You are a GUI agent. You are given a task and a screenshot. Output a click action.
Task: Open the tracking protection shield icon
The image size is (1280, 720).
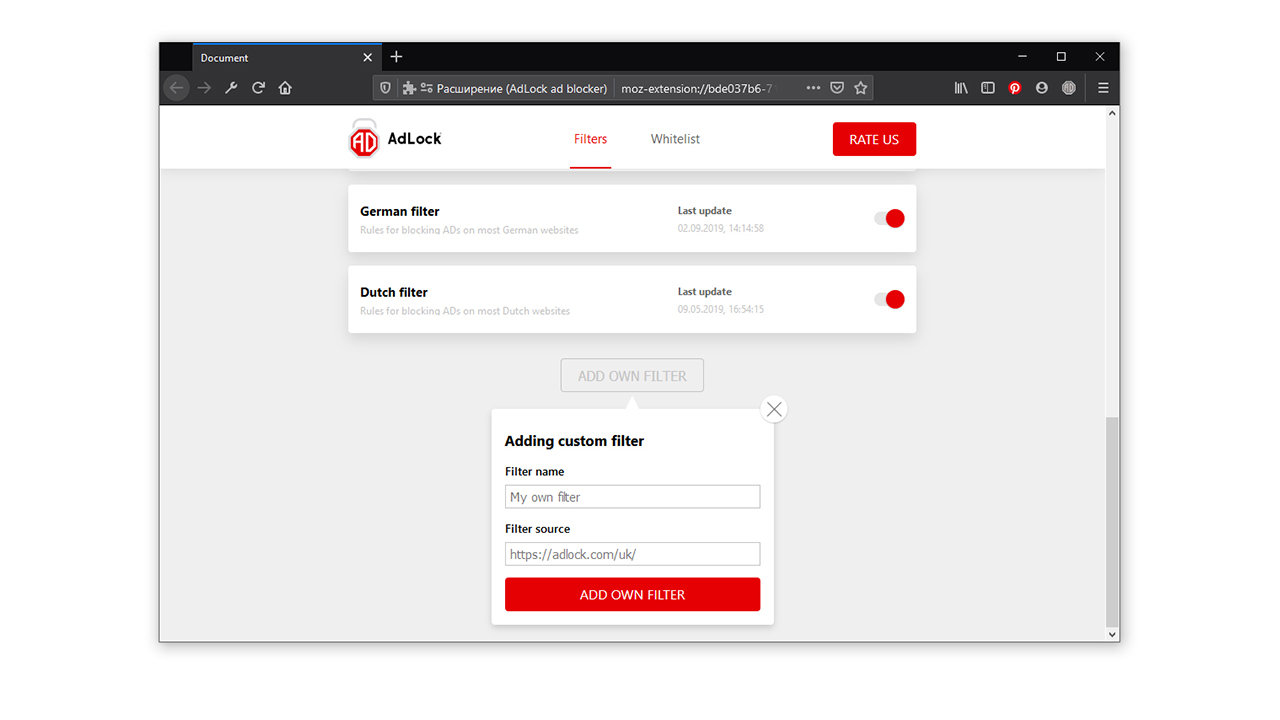coord(385,88)
